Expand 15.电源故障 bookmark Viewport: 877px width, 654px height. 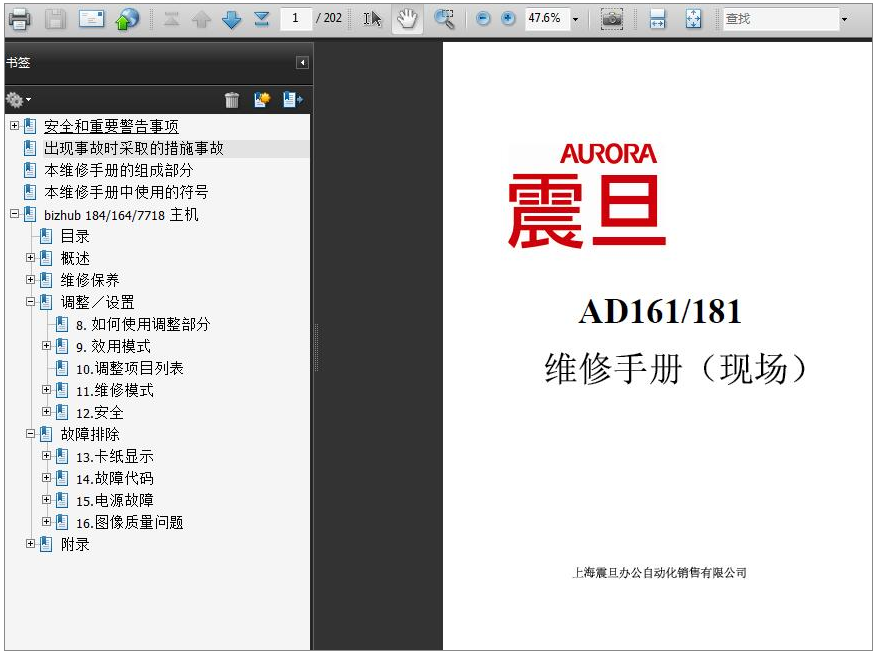tap(46, 500)
